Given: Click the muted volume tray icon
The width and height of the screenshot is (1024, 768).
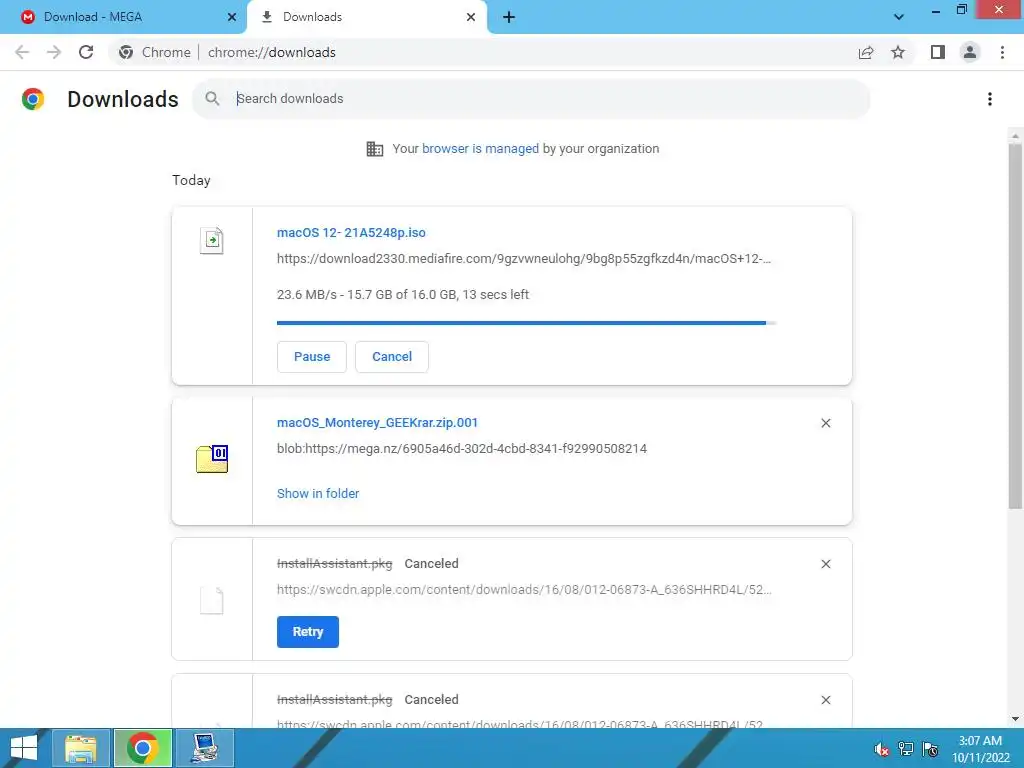Looking at the screenshot, I should pyautogui.click(x=882, y=749).
